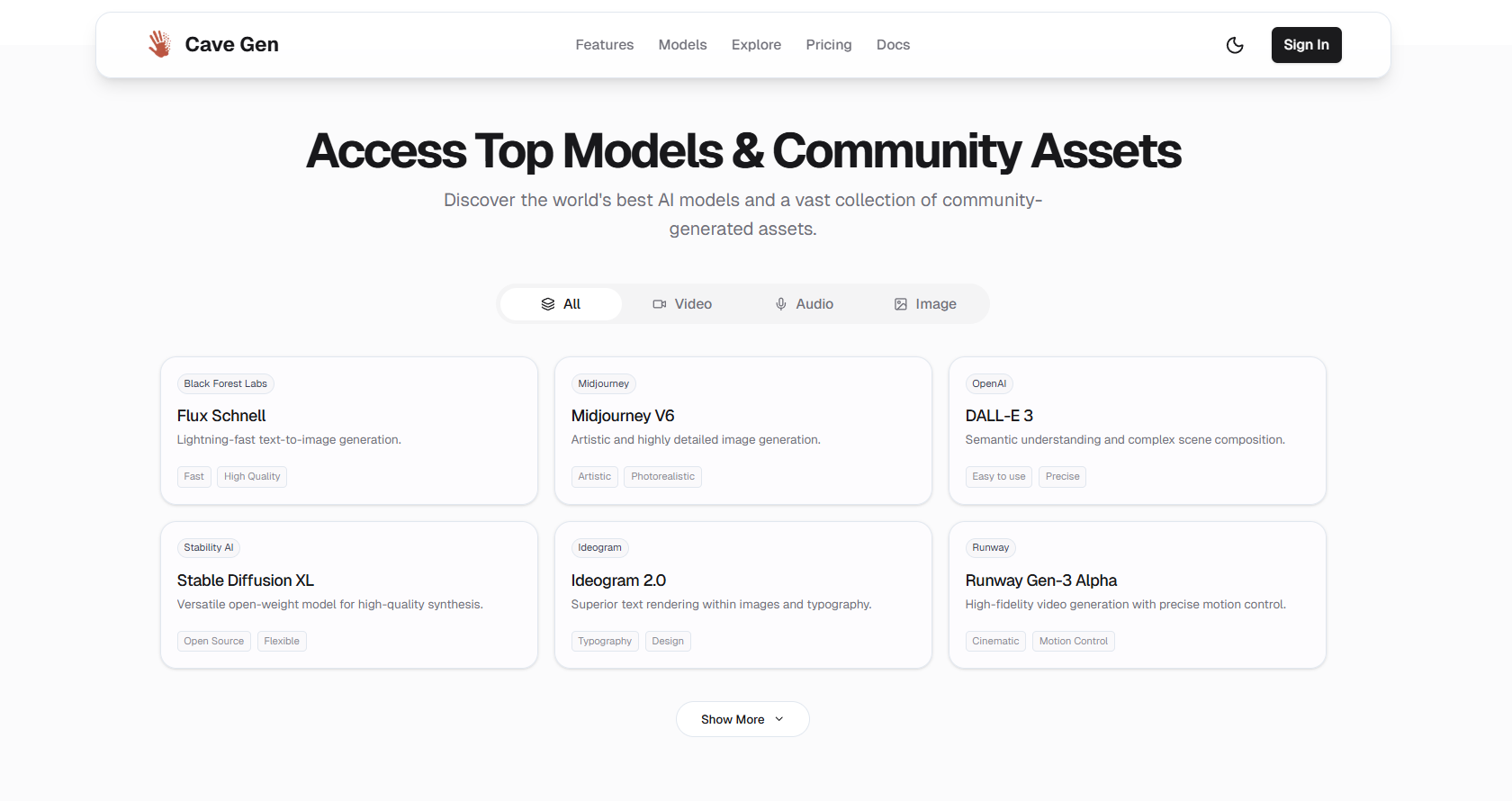Expand the list with the Show More chevron
The width and height of the screenshot is (1512, 801).
tap(779, 719)
